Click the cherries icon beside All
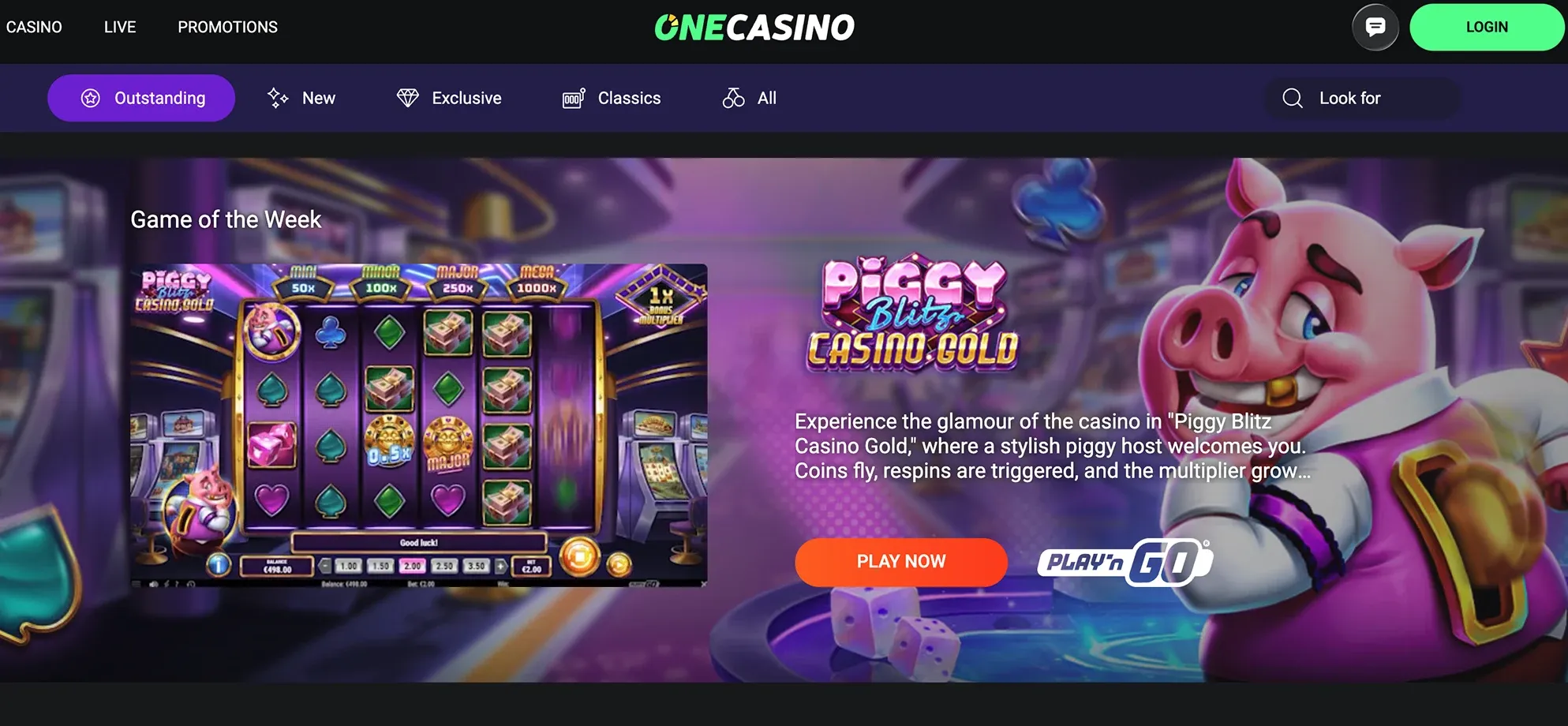The height and width of the screenshot is (726, 1568). point(733,98)
